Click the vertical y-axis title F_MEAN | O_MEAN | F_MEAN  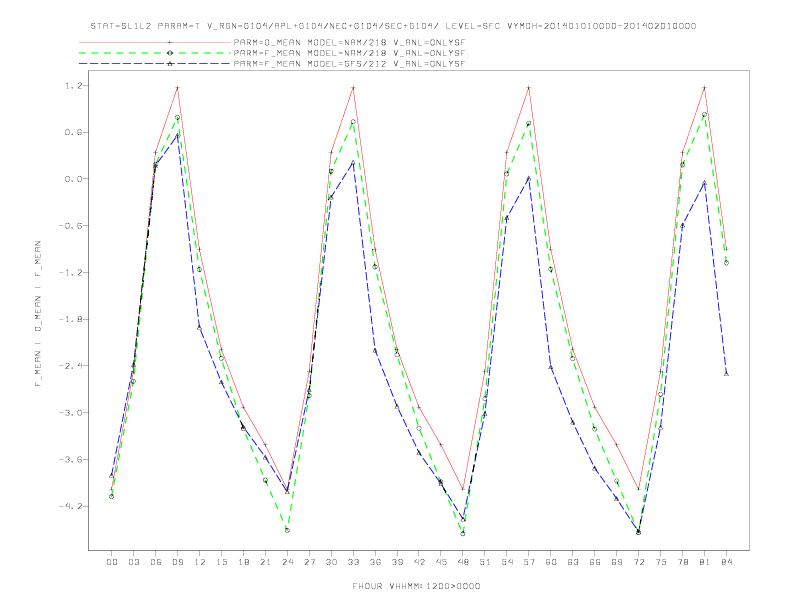pyautogui.click(x=38, y=314)
